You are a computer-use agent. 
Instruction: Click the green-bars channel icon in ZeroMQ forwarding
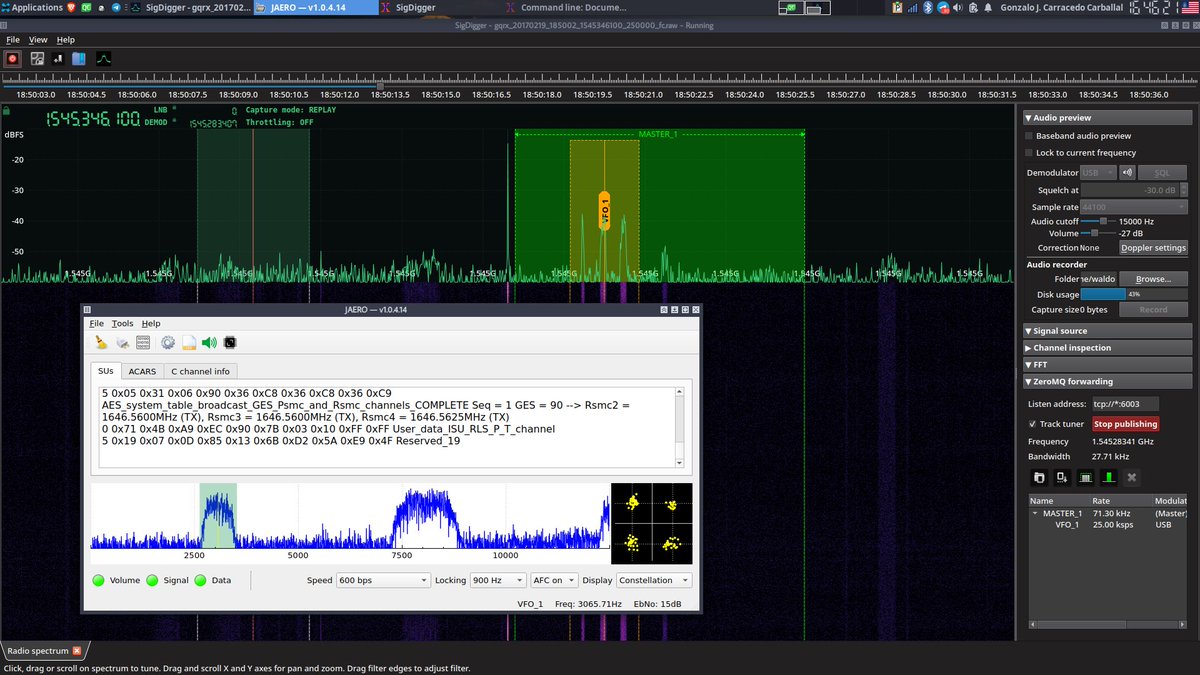coord(1085,477)
